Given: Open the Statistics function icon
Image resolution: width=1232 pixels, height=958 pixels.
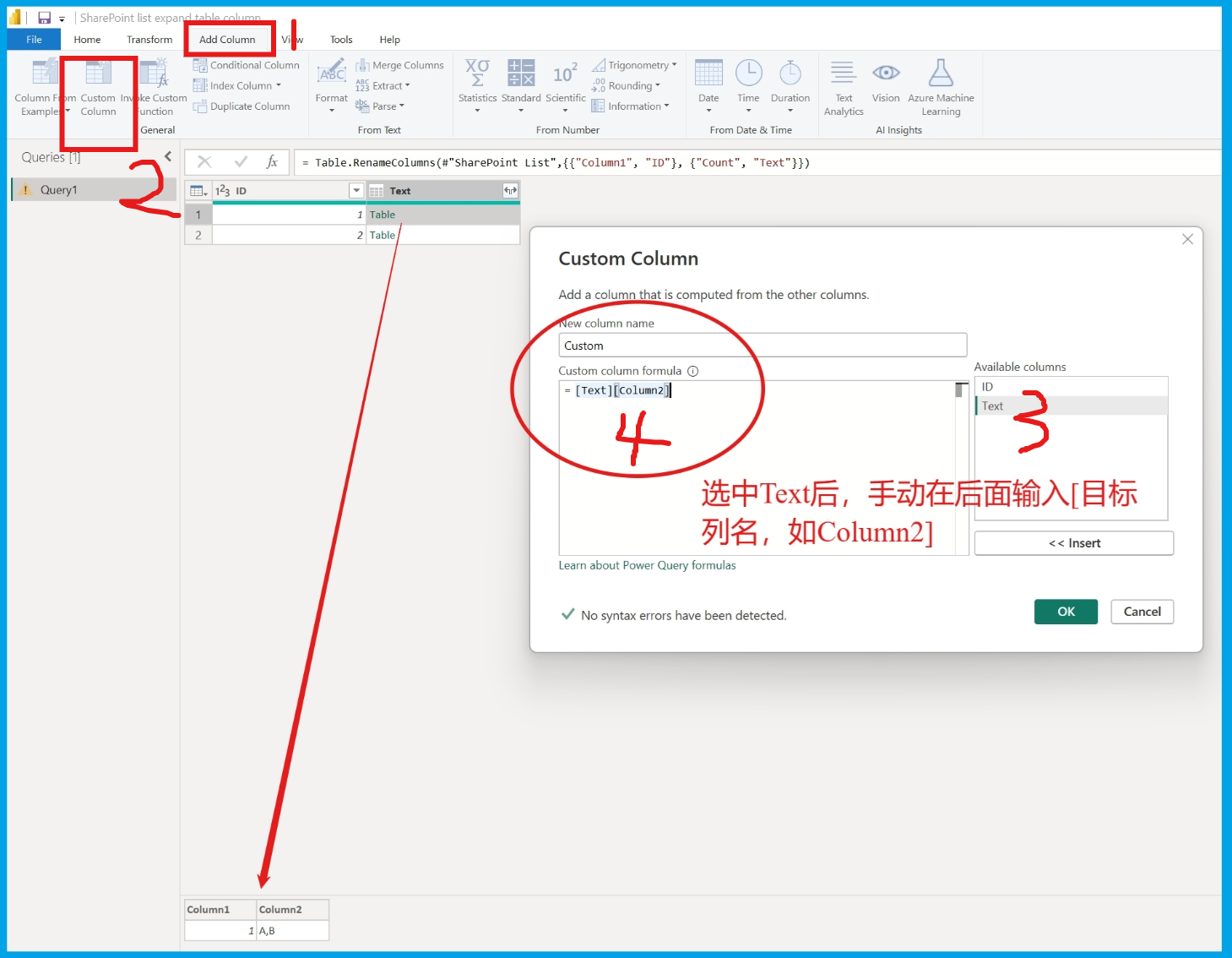Looking at the screenshot, I should [477, 74].
